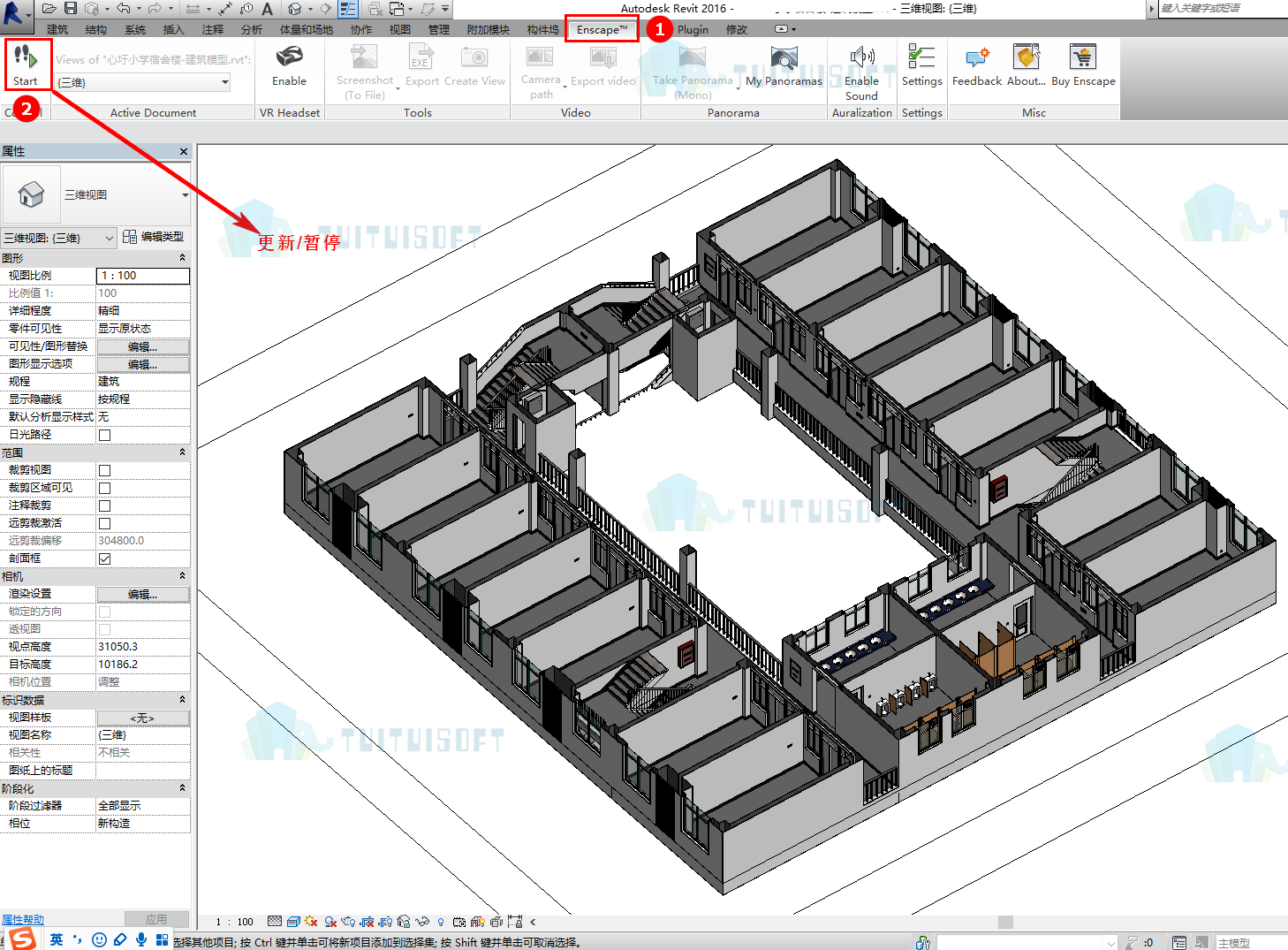The width and height of the screenshot is (1288, 950).
Task: Click the Open folder icon in quick access toolbar
Action: [49, 9]
